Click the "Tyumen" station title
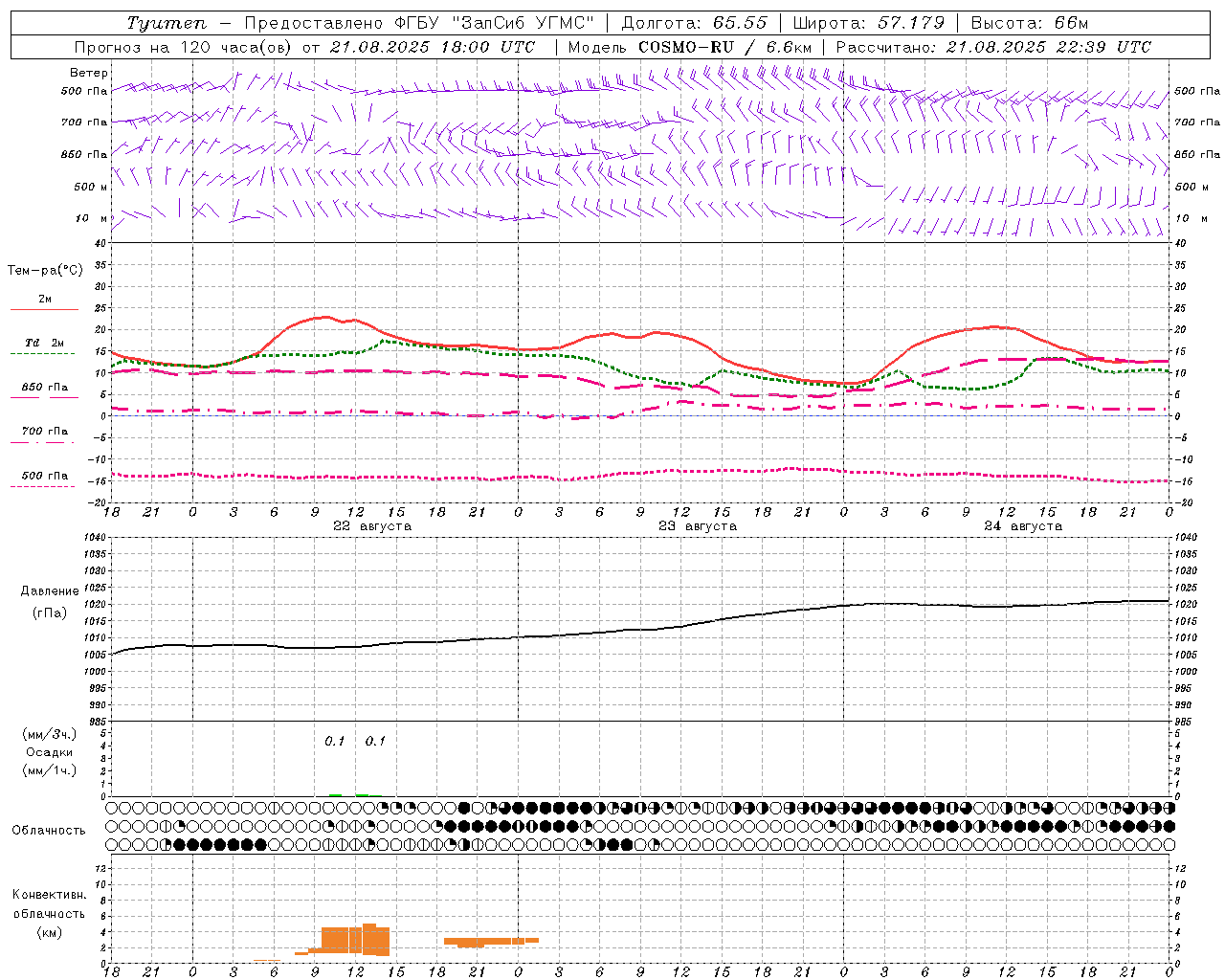Viewport: 1225px width, 980px height. tap(166, 23)
